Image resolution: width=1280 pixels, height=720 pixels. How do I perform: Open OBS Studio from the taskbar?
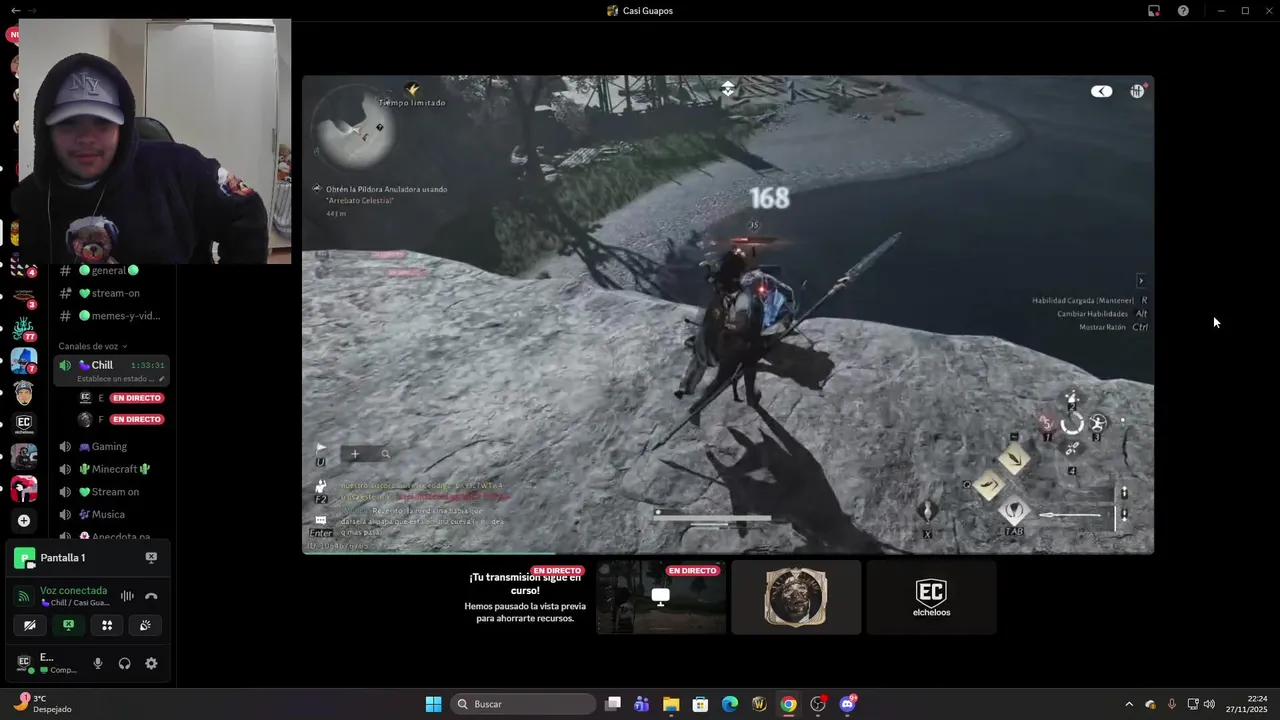click(x=818, y=704)
